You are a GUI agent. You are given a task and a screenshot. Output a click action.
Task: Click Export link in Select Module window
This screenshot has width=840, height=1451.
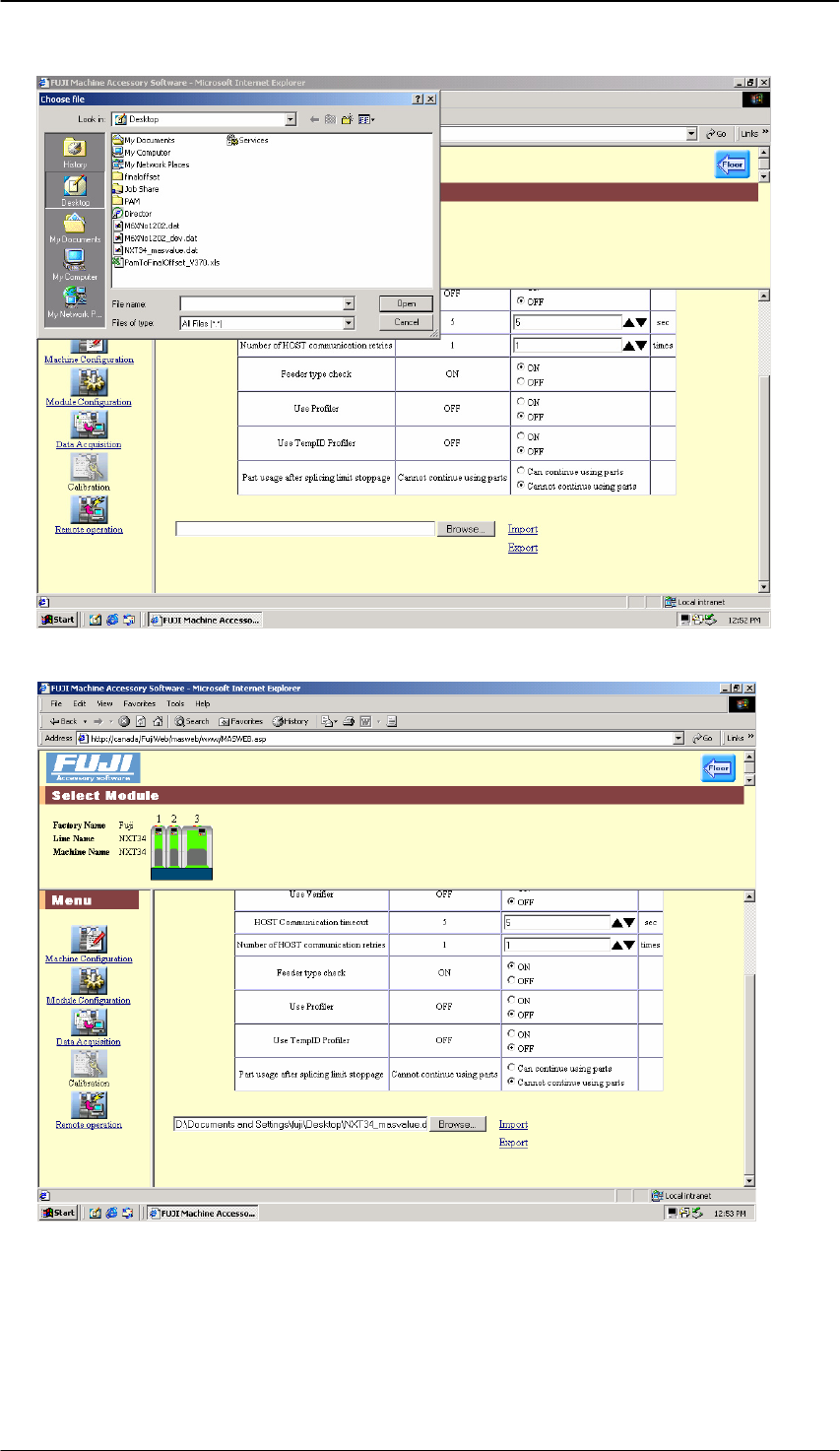(x=513, y=1143)
